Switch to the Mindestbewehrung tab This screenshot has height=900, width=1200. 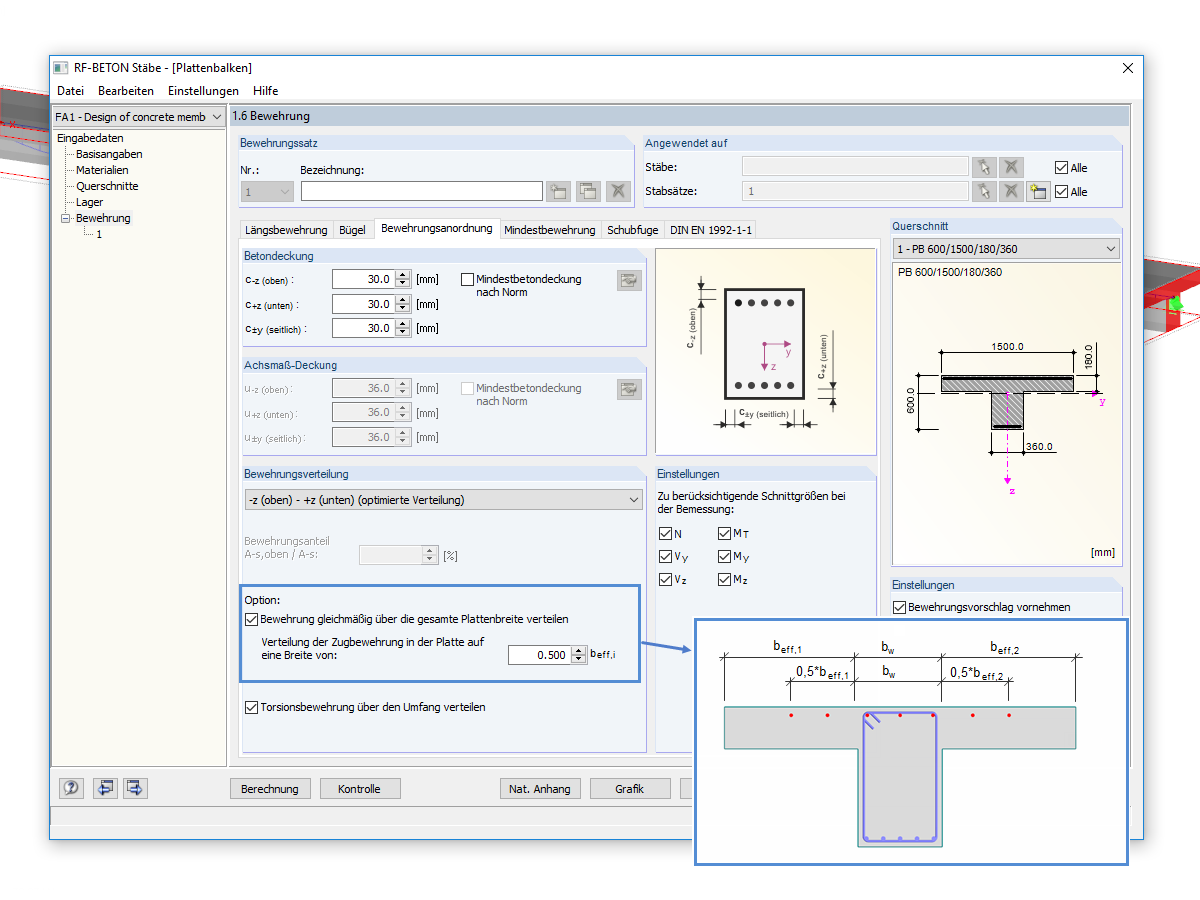pos(550,230)
